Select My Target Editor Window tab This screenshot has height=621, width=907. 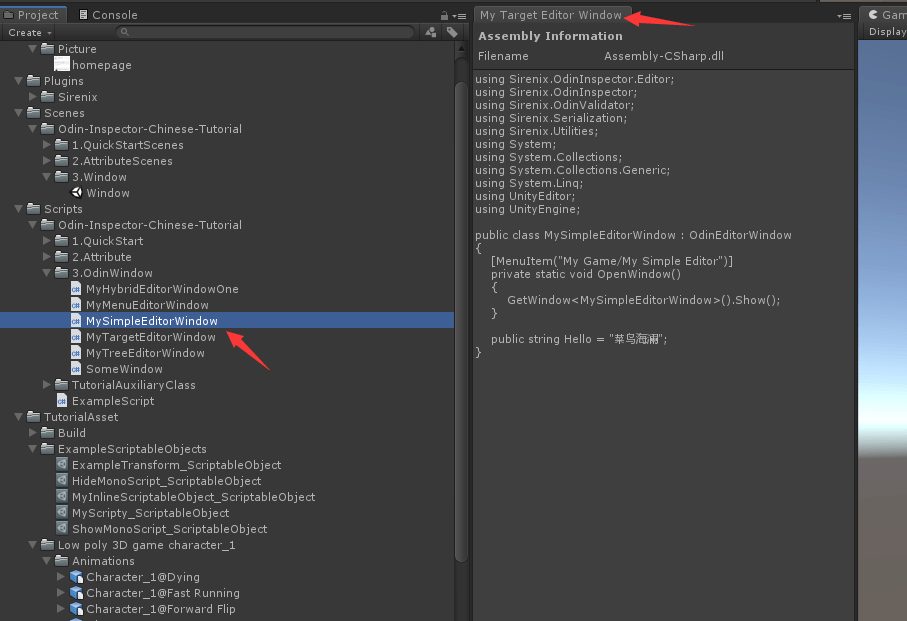tap(550, 15)
